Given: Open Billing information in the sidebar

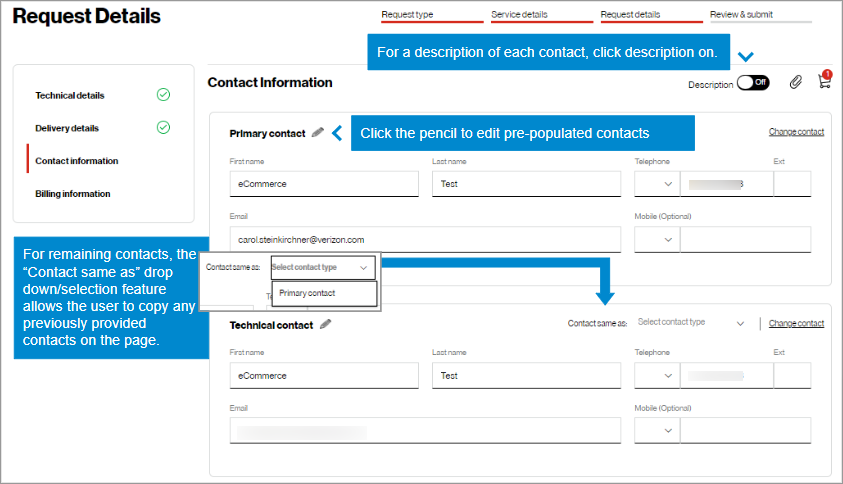Looking at the screenshot, I should [x=72, y=194].
